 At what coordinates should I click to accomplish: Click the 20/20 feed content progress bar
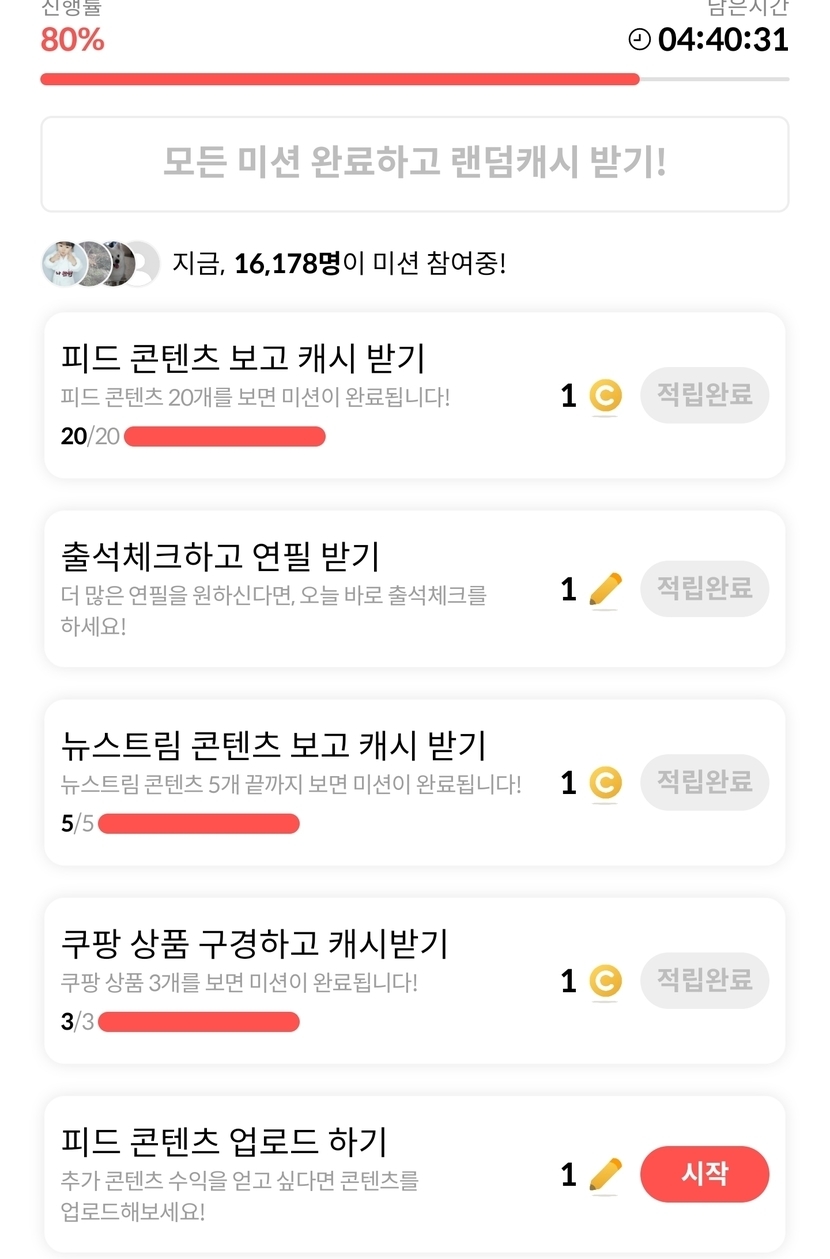pyautogui.click(x=225, y=436)
